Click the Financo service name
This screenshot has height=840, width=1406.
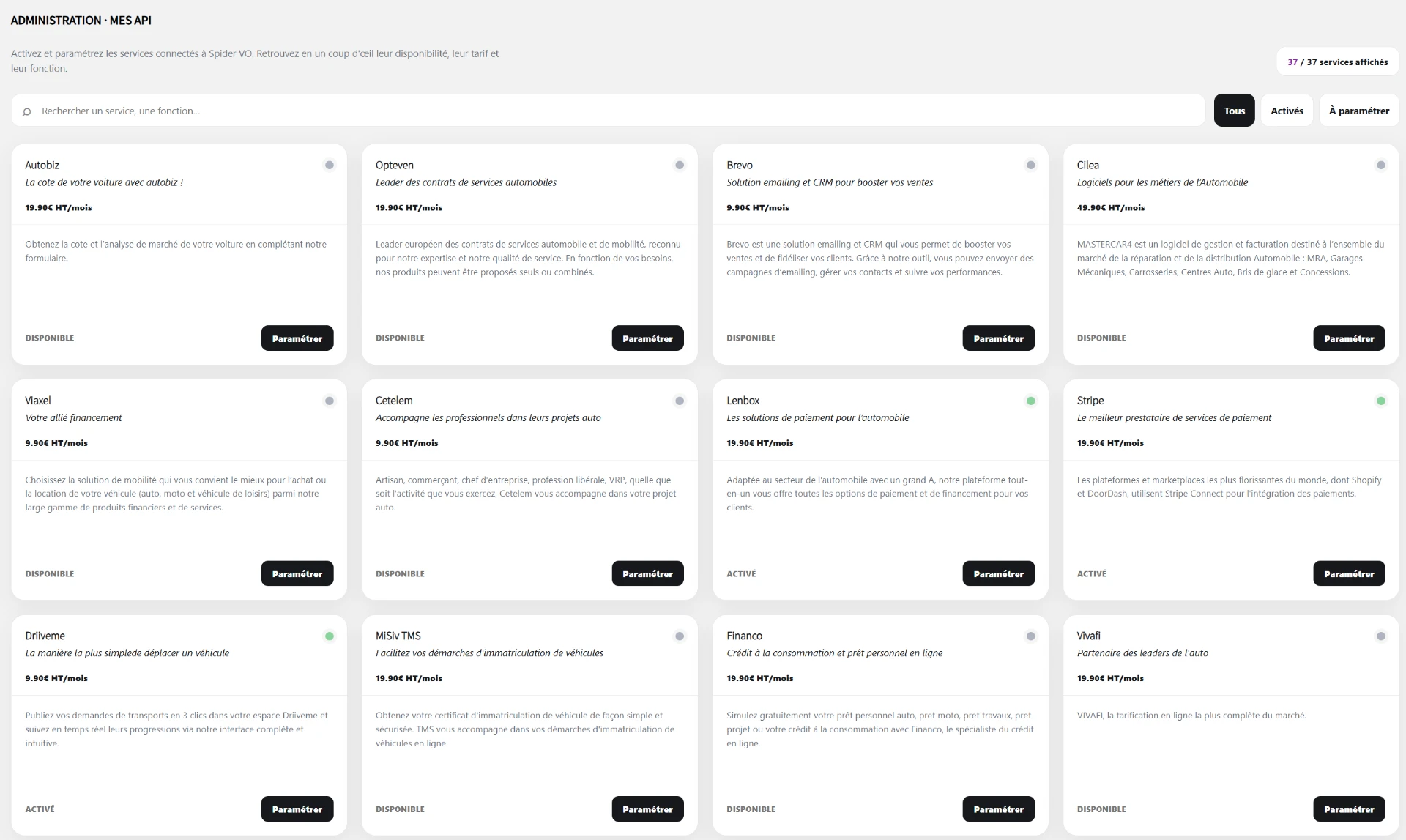tap(744, 636)
